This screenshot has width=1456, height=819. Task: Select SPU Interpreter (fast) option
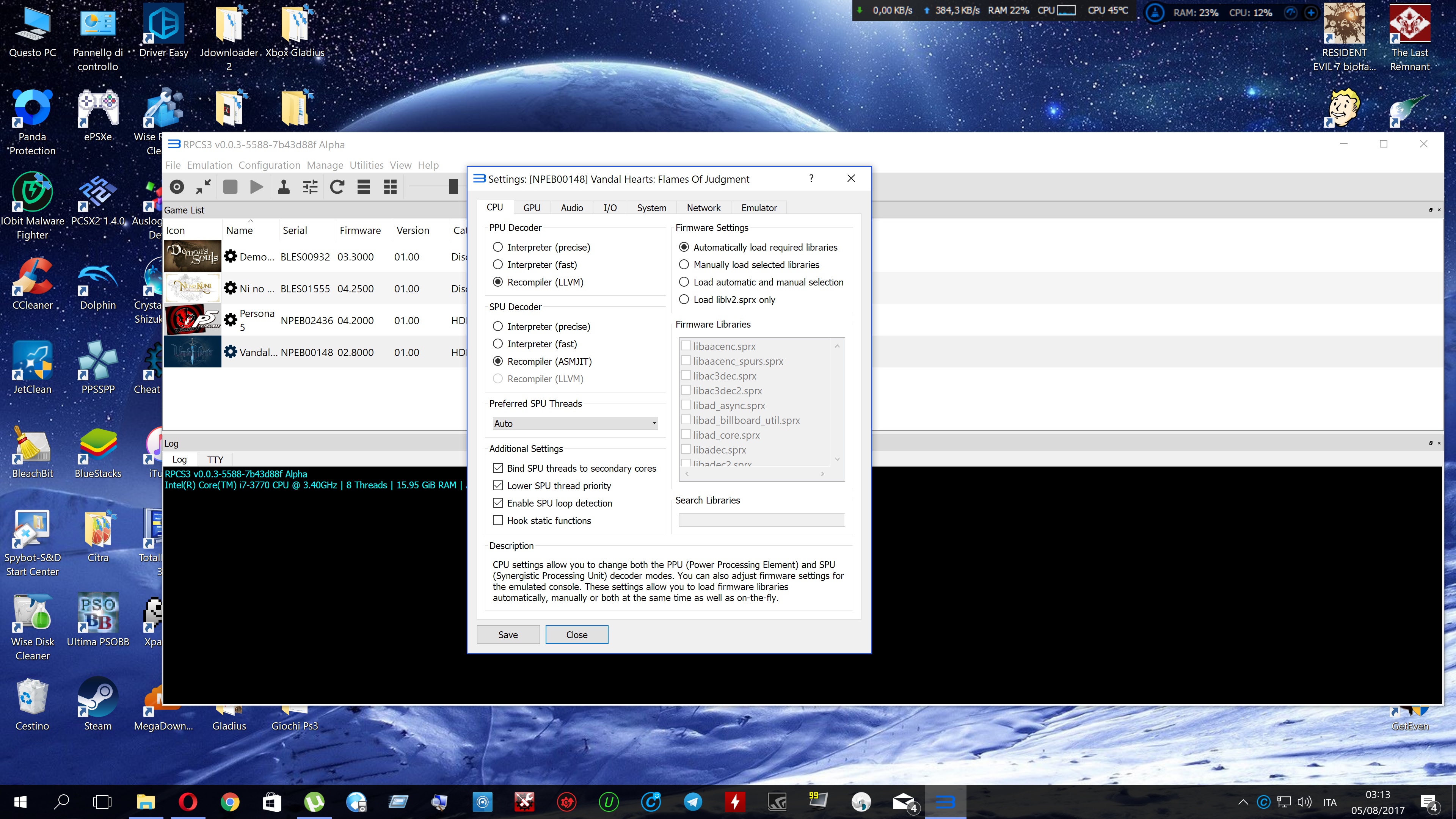[x=535, y=344]
